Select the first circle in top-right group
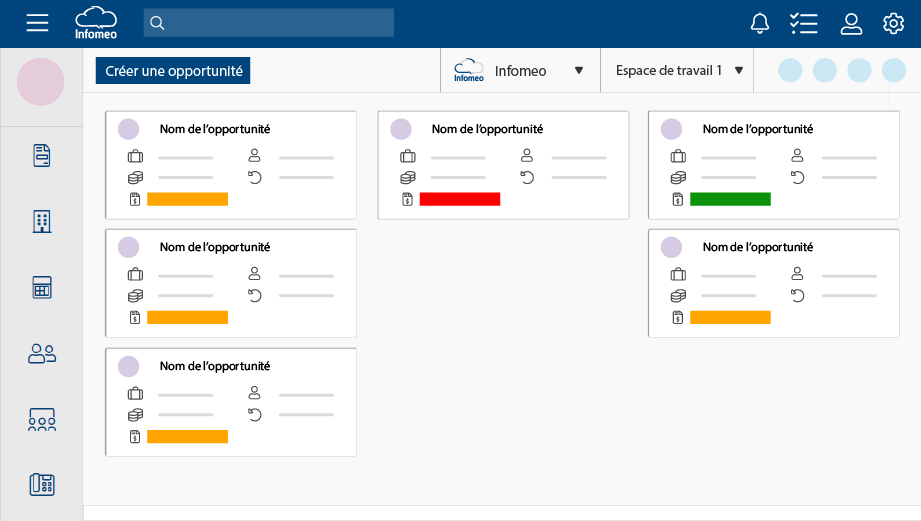Image resolution: width=921 pixels, height=521 pixels. pos(790,71)
